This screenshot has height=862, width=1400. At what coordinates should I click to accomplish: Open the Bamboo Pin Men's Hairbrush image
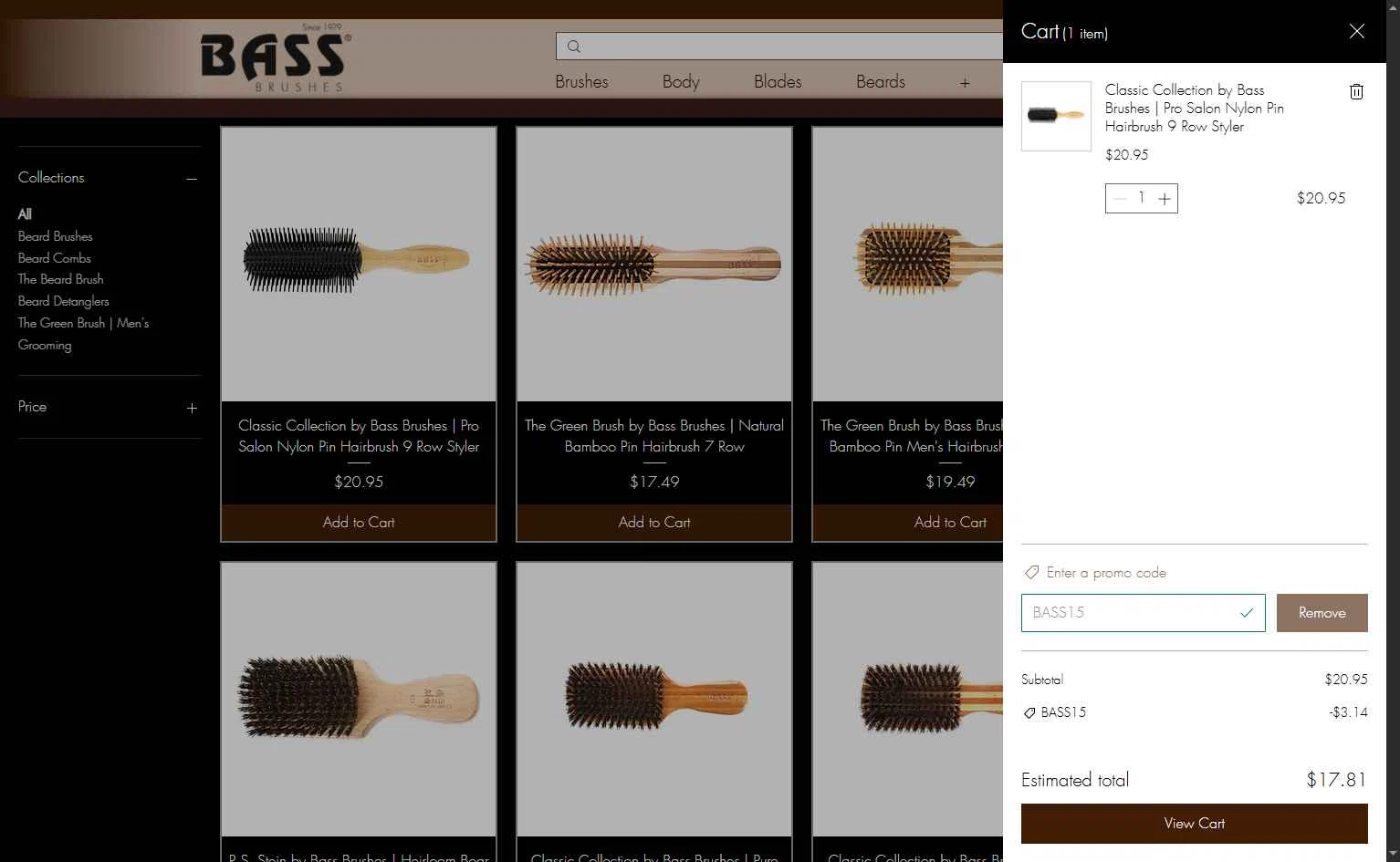click(x=908, y=264)
